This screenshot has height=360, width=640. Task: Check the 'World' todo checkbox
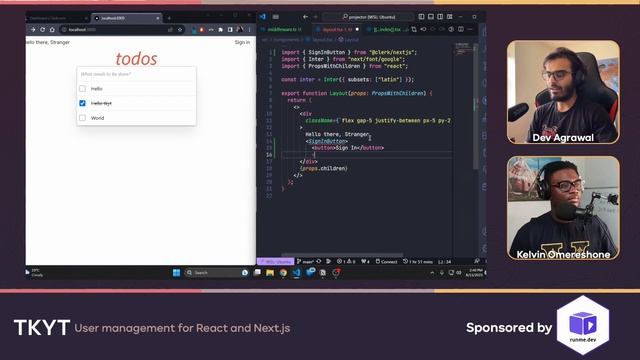pos(82,118)
